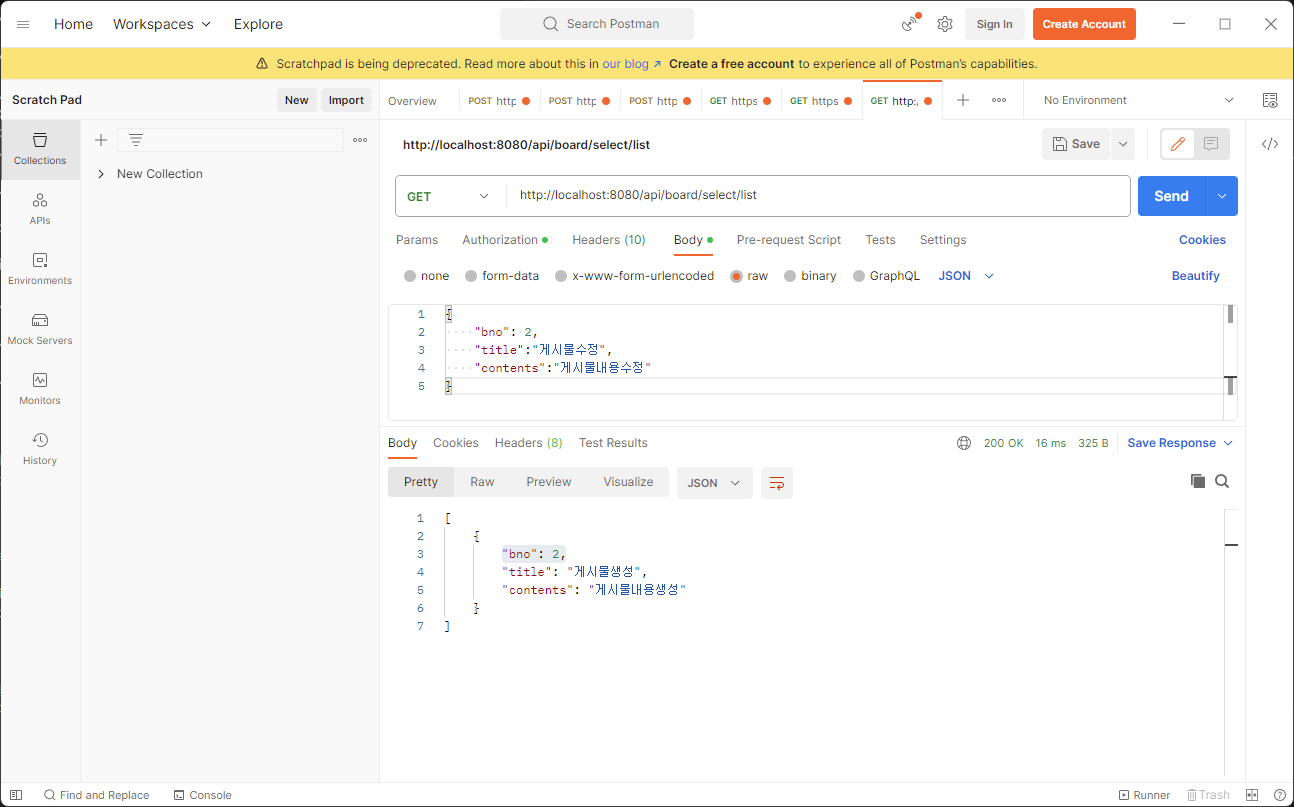1294x807 pixels.
Task: Open the GET method dropdown
Action: tap(450, 196)
